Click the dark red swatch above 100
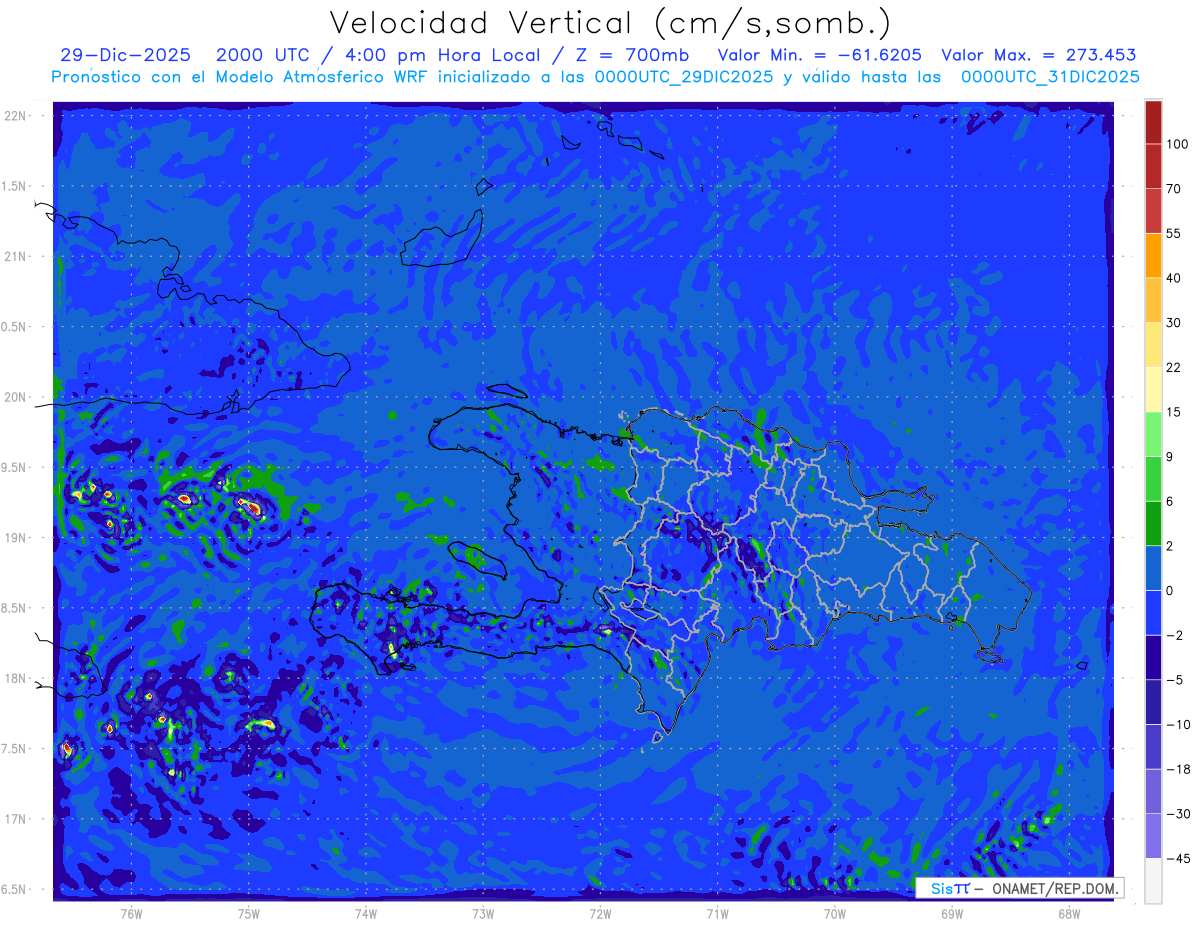1200x927 pixels. [x=1153, y=122]
